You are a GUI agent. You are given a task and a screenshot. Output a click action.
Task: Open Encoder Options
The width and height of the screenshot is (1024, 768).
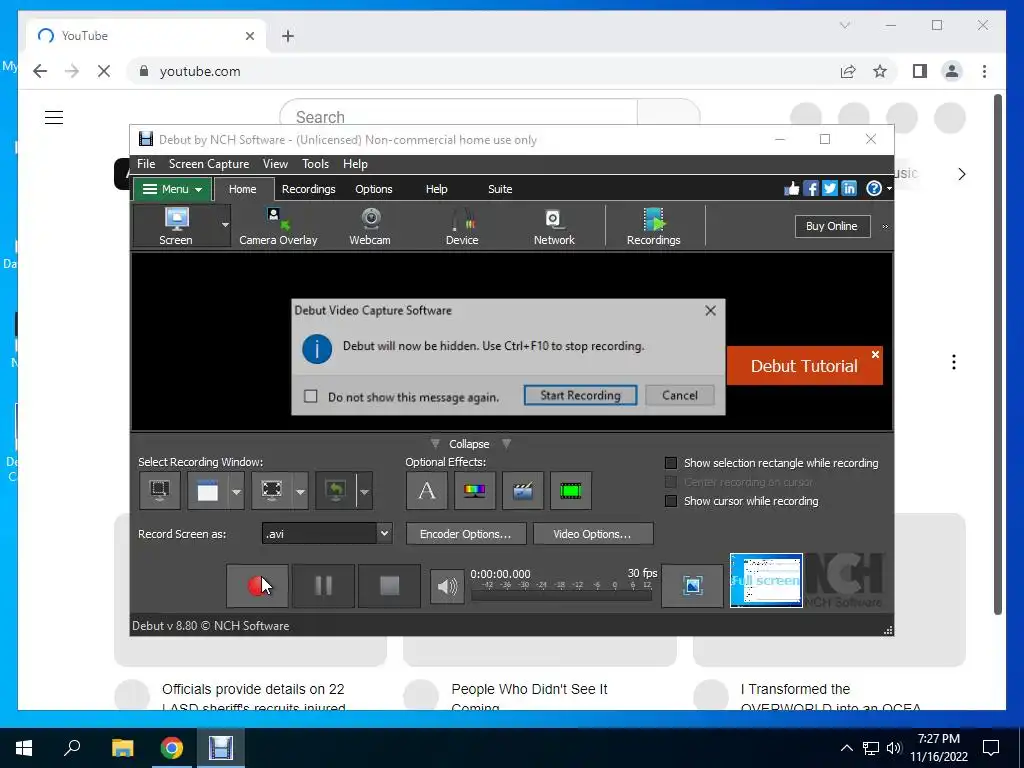466,534
